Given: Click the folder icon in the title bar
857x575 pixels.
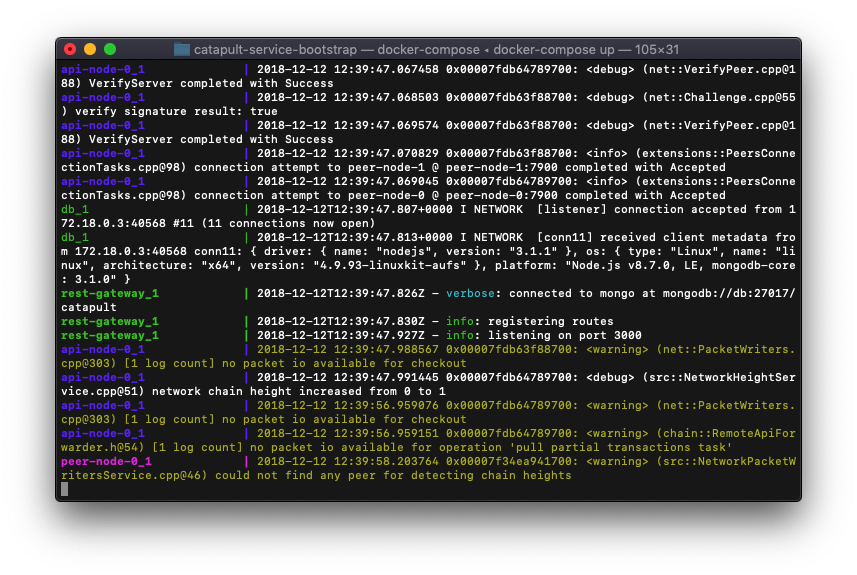Looking at the screenshot, I should point(181,50).
